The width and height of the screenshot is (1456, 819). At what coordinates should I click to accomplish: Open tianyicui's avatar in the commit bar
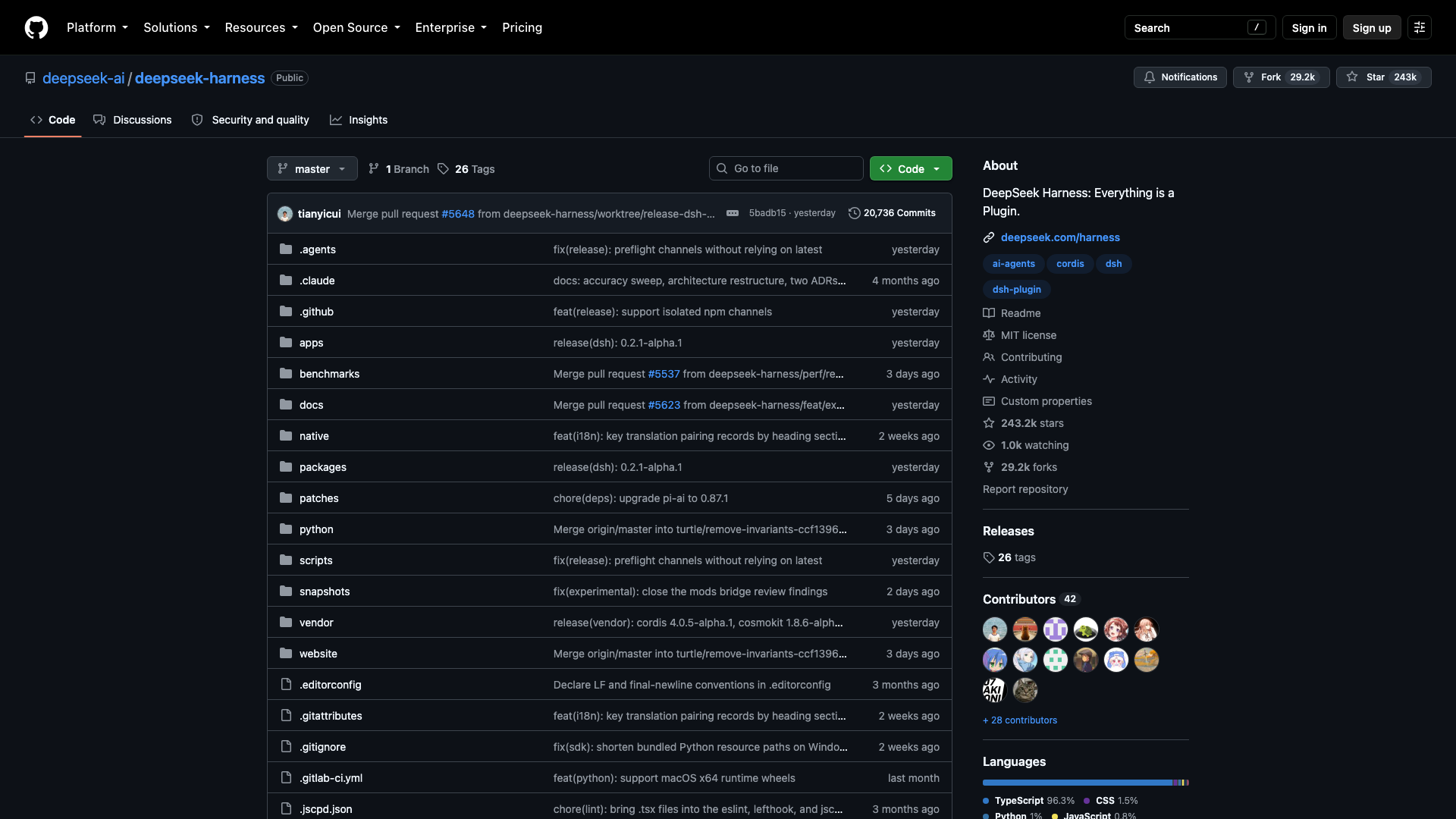pos(285,214)
